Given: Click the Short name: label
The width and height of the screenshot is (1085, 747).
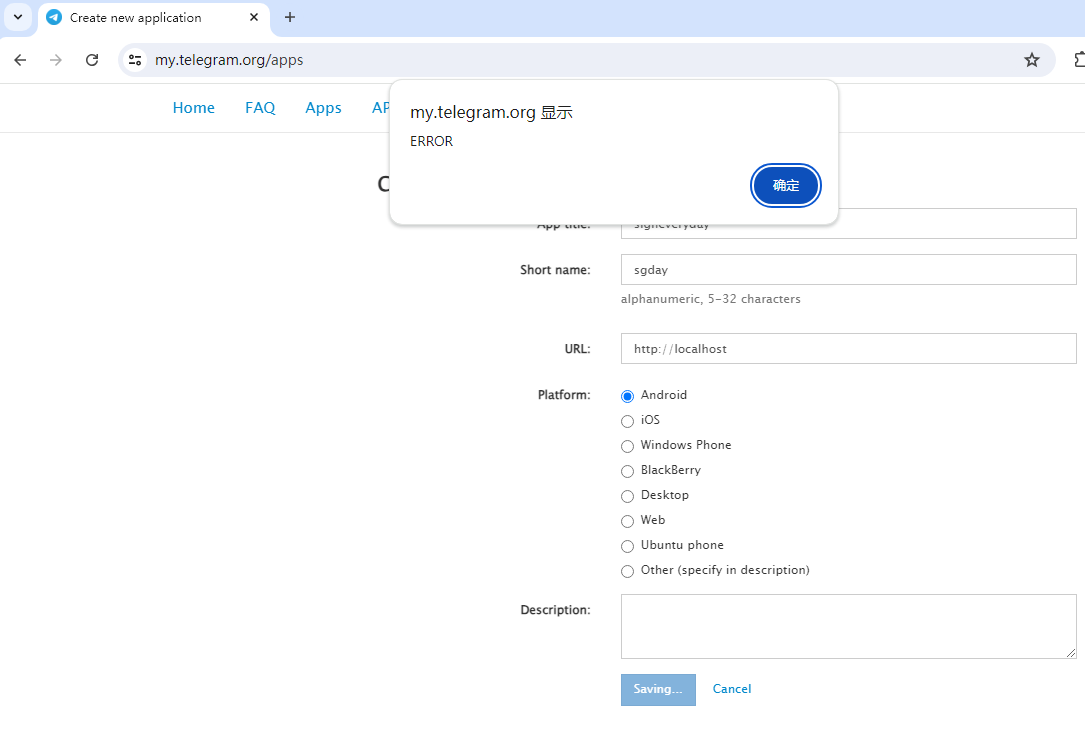Looking at the screenshot, I should [x=555, y=270].
